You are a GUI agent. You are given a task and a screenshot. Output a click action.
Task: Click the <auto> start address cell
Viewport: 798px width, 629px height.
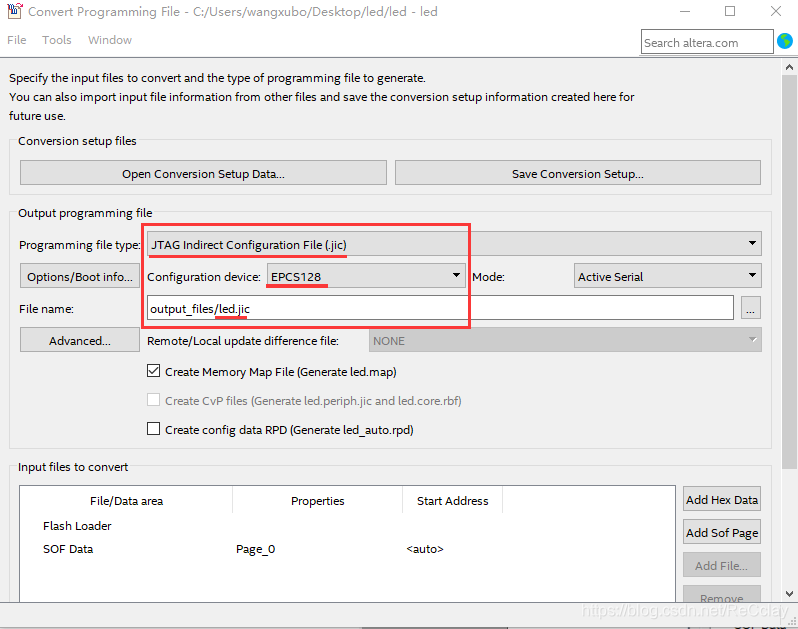pyautogui.click(x=425, y=549)
